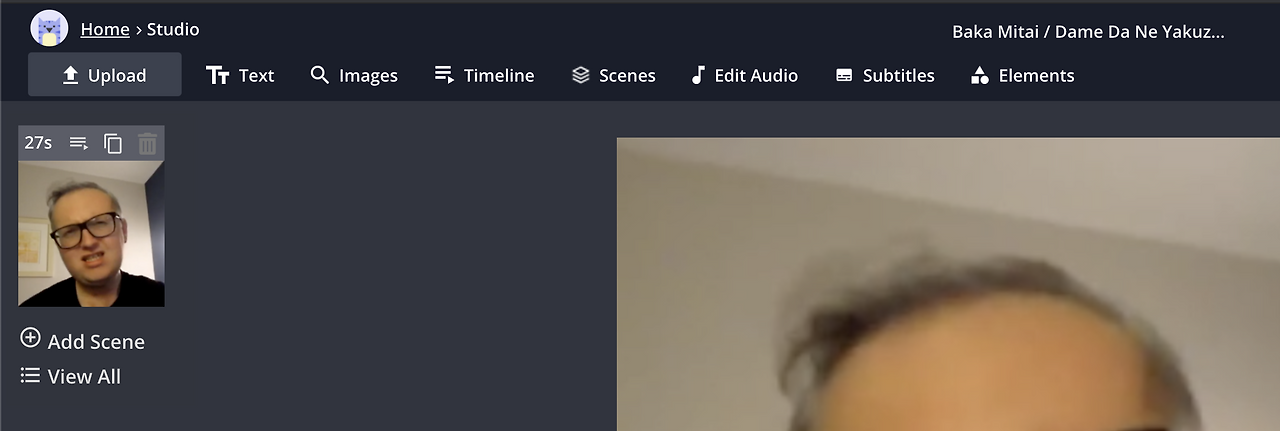Screen dimensions: 1280x431
Task: Open the Scenes tool
Action: pyautogui.click(x=613, y=75)
